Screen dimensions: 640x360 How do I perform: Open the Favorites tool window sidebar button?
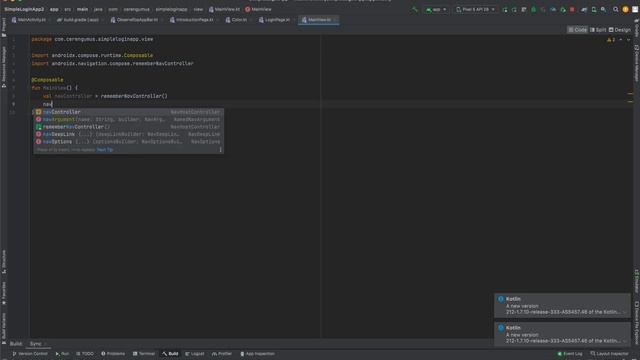[4, 293]
